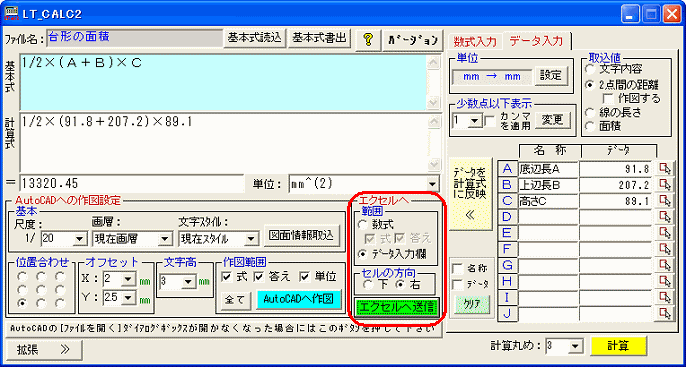
Task: Pick from drawing icon for row E
Action: pyautogui.click(x=666, y=234)
